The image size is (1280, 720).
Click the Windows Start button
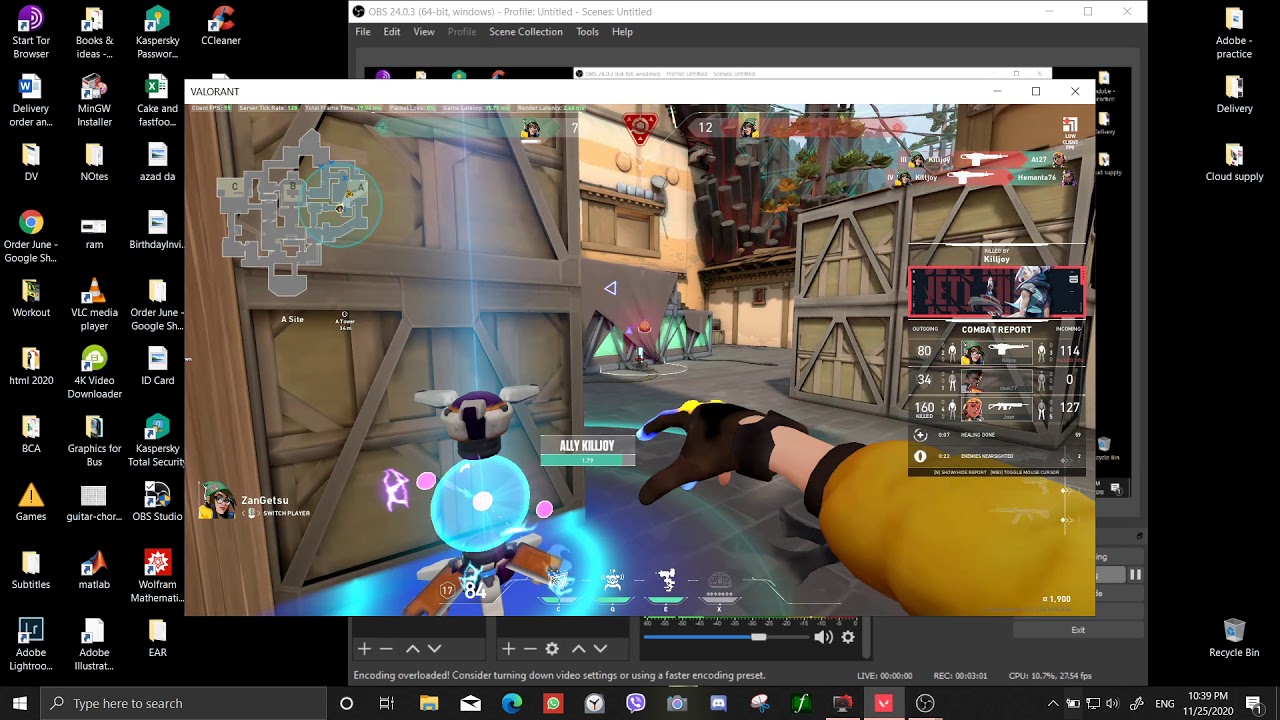20,703
